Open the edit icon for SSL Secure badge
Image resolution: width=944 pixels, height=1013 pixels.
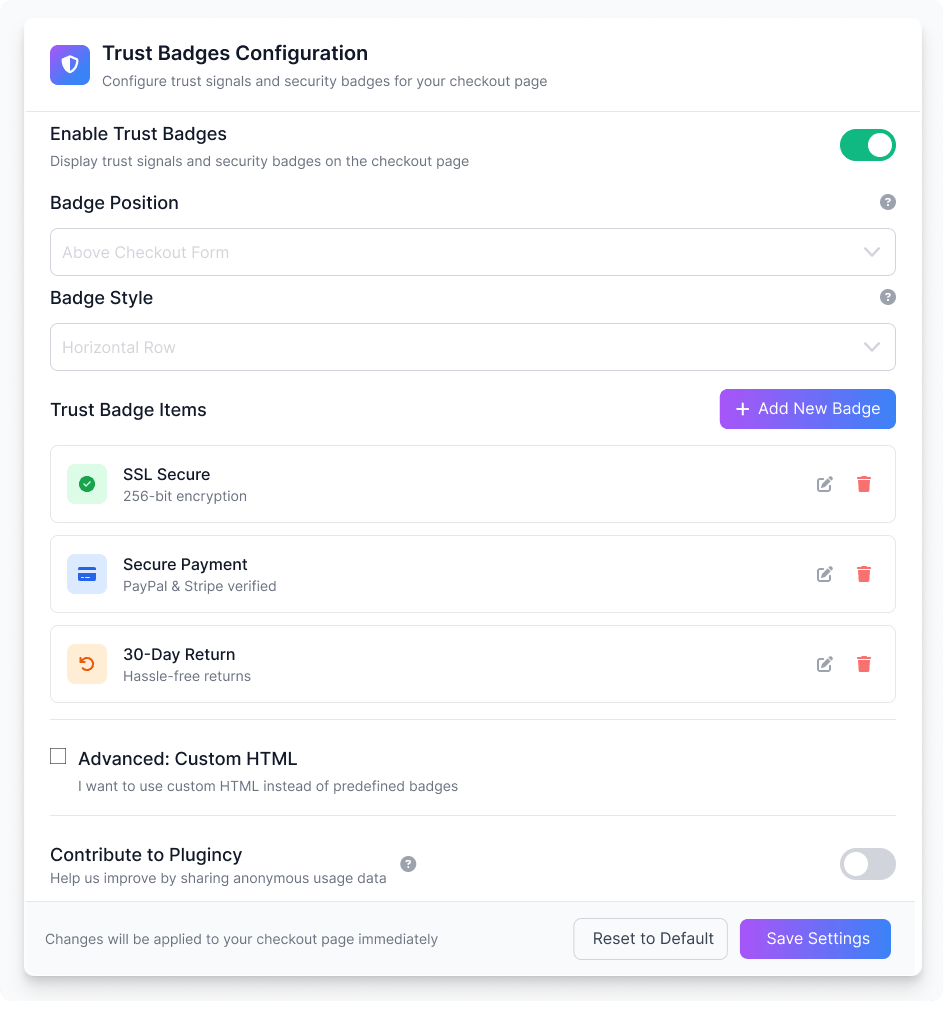(x=824, y=484)
